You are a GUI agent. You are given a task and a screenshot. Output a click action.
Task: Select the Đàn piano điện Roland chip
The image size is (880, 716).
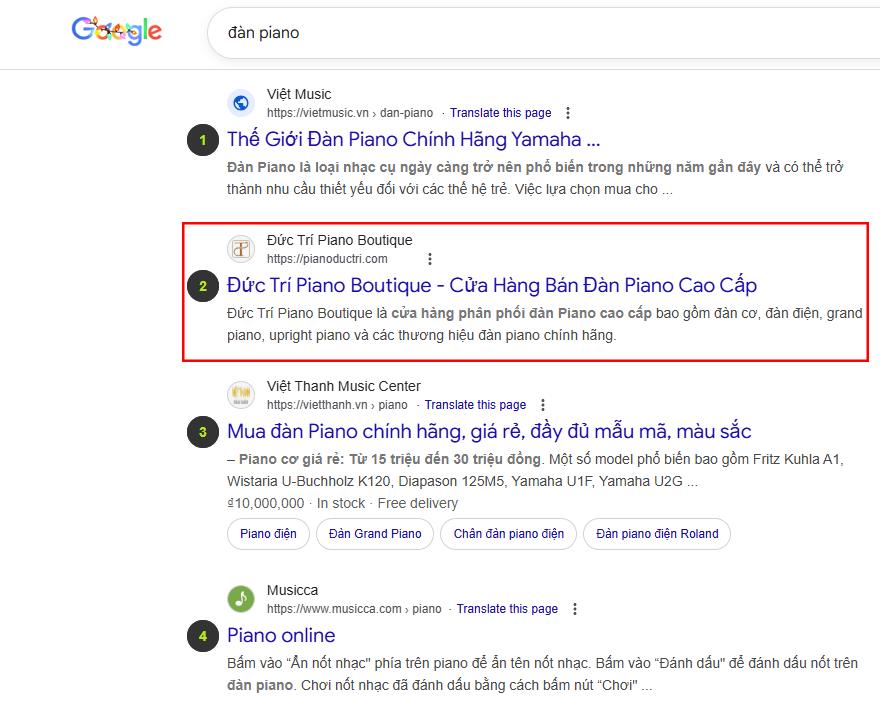657,534
